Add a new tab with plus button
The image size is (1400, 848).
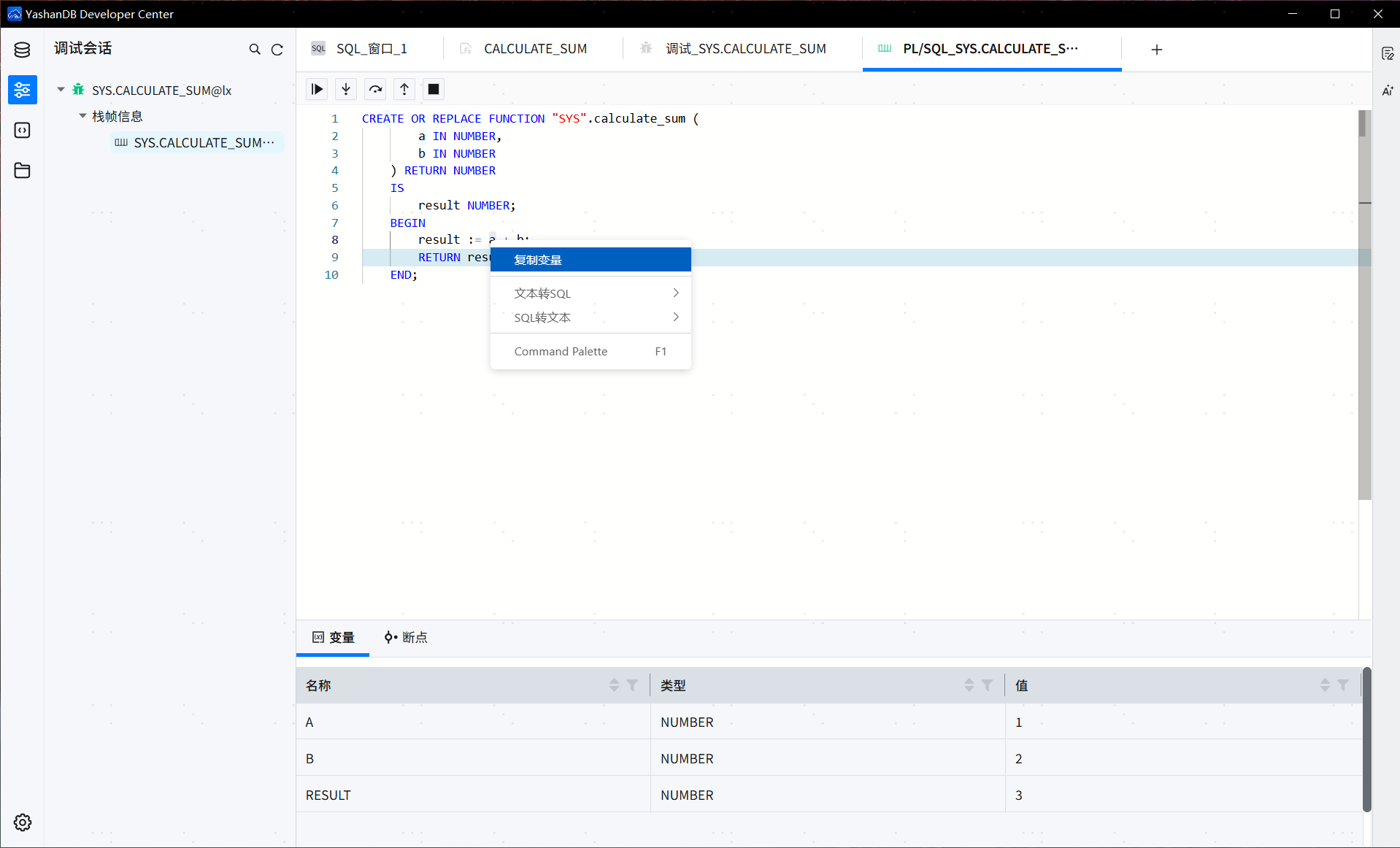[x=1157, y=50]
